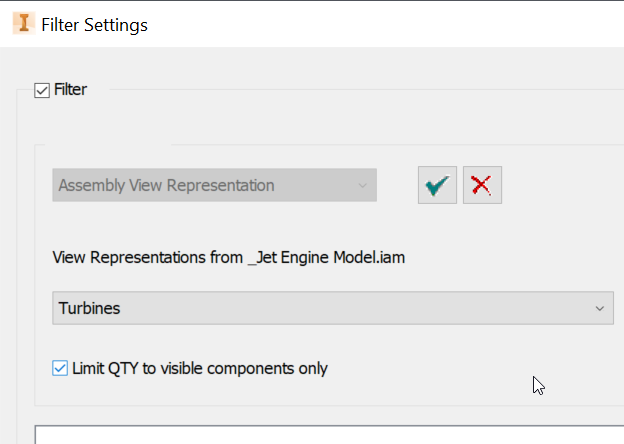Click the empty filter list box at the bottom
Image resolution: width=624 pixels, height=444 pixels.
click(x=328, y=435)
